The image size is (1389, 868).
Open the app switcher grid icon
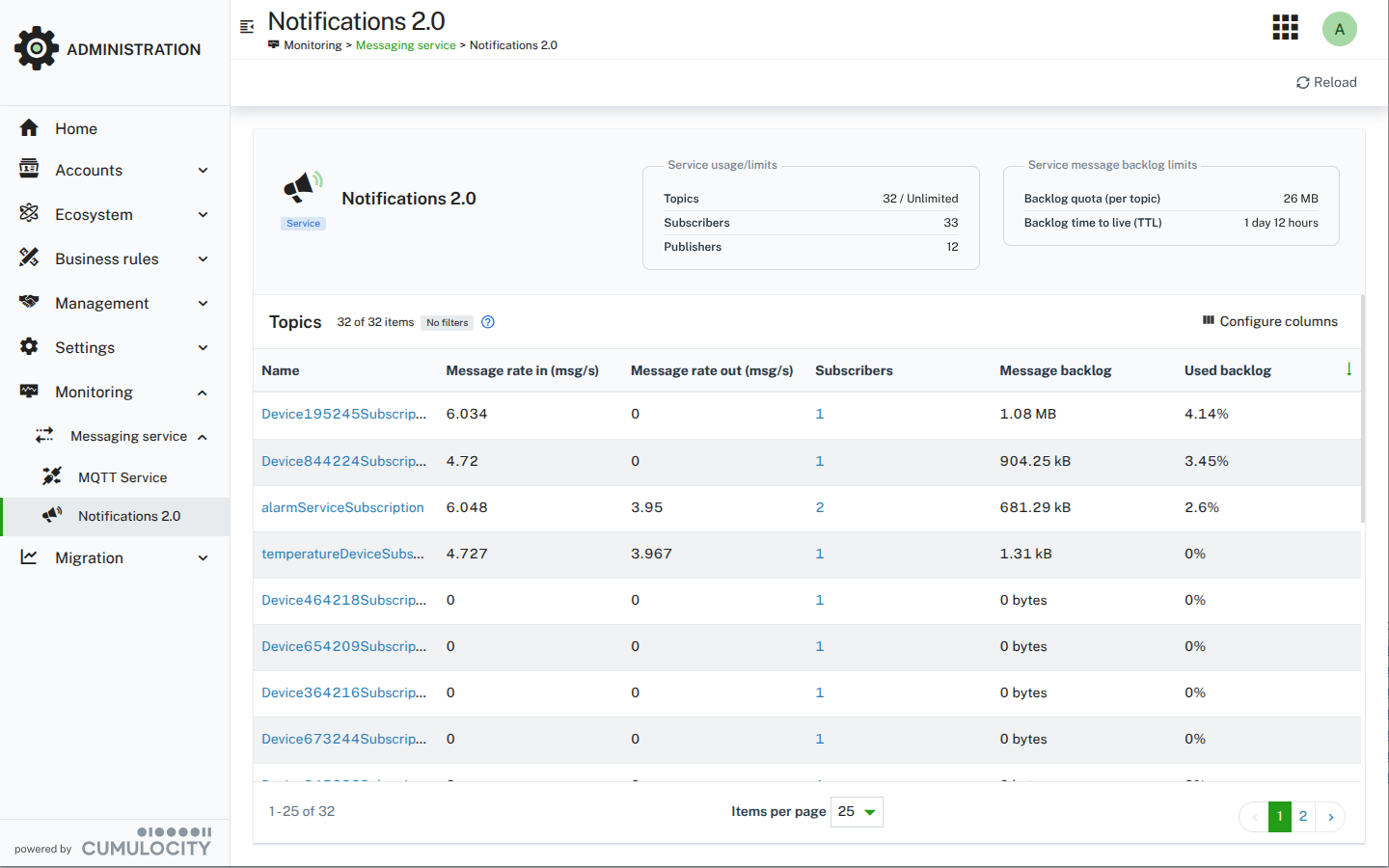coord(1285,27)
